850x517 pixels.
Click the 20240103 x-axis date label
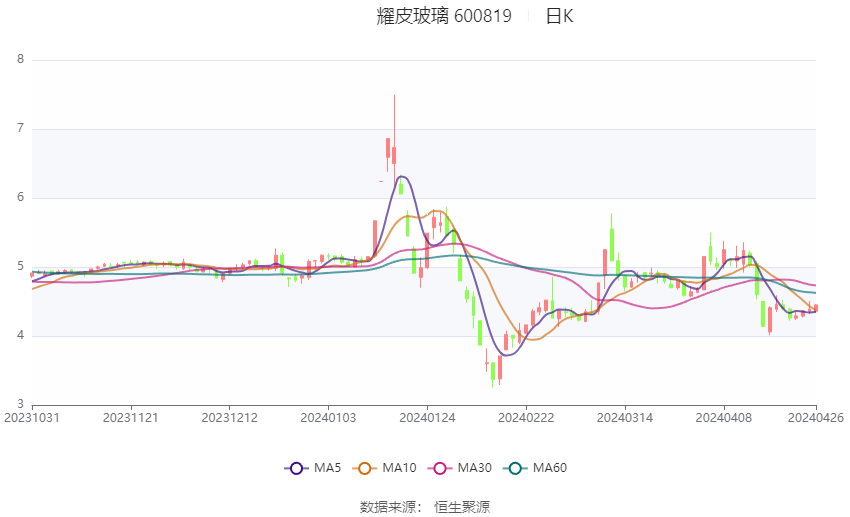point(328,418)
